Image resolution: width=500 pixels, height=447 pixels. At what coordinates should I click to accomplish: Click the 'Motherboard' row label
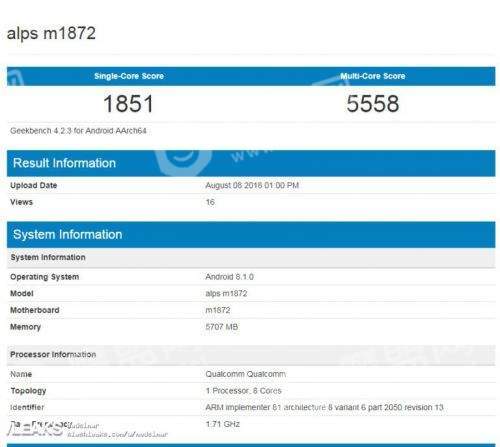35,310
